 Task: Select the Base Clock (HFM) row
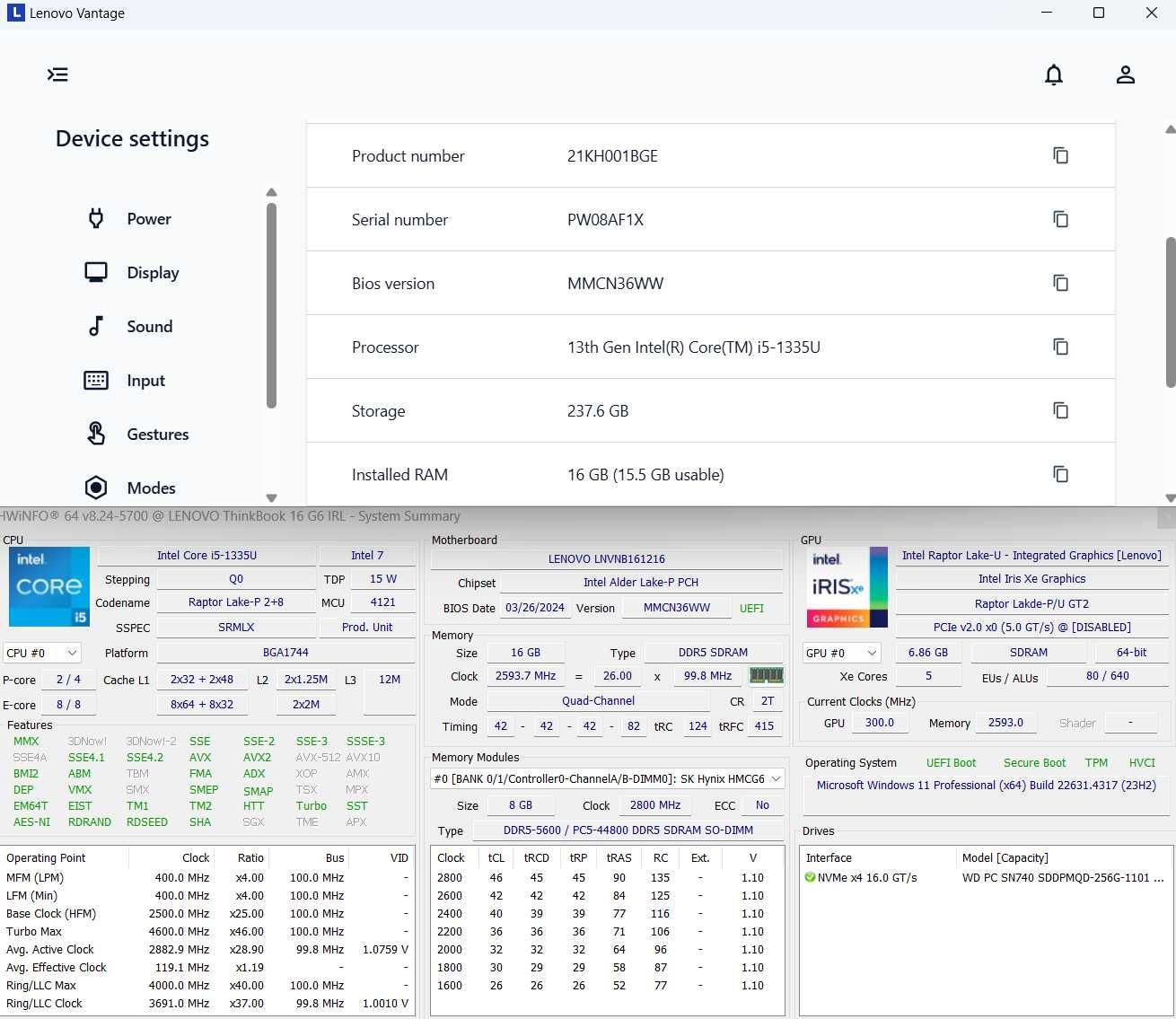tap(207, 913)
